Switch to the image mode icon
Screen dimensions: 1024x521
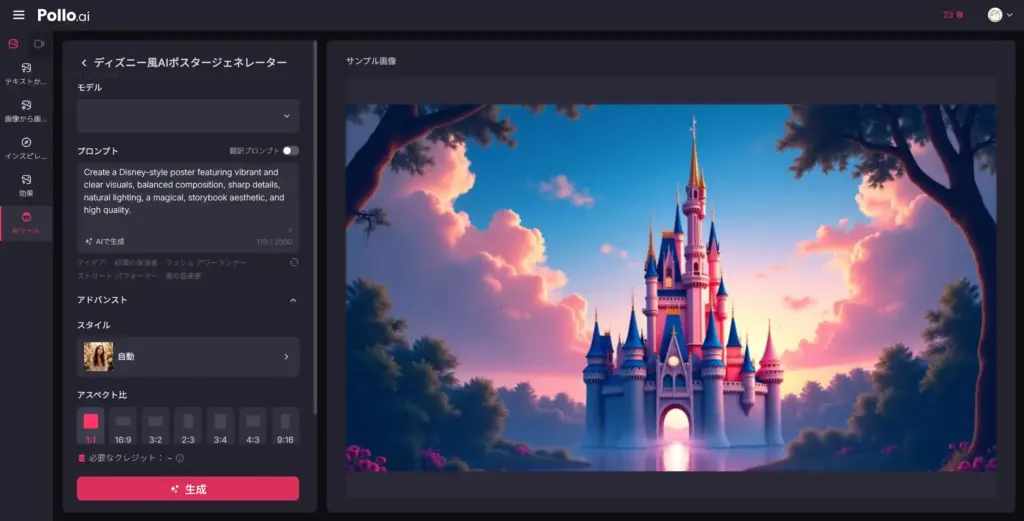(x=13, y=44)
